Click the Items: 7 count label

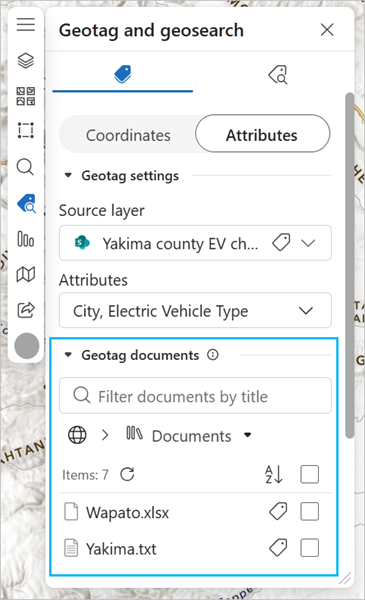(85, 475)
